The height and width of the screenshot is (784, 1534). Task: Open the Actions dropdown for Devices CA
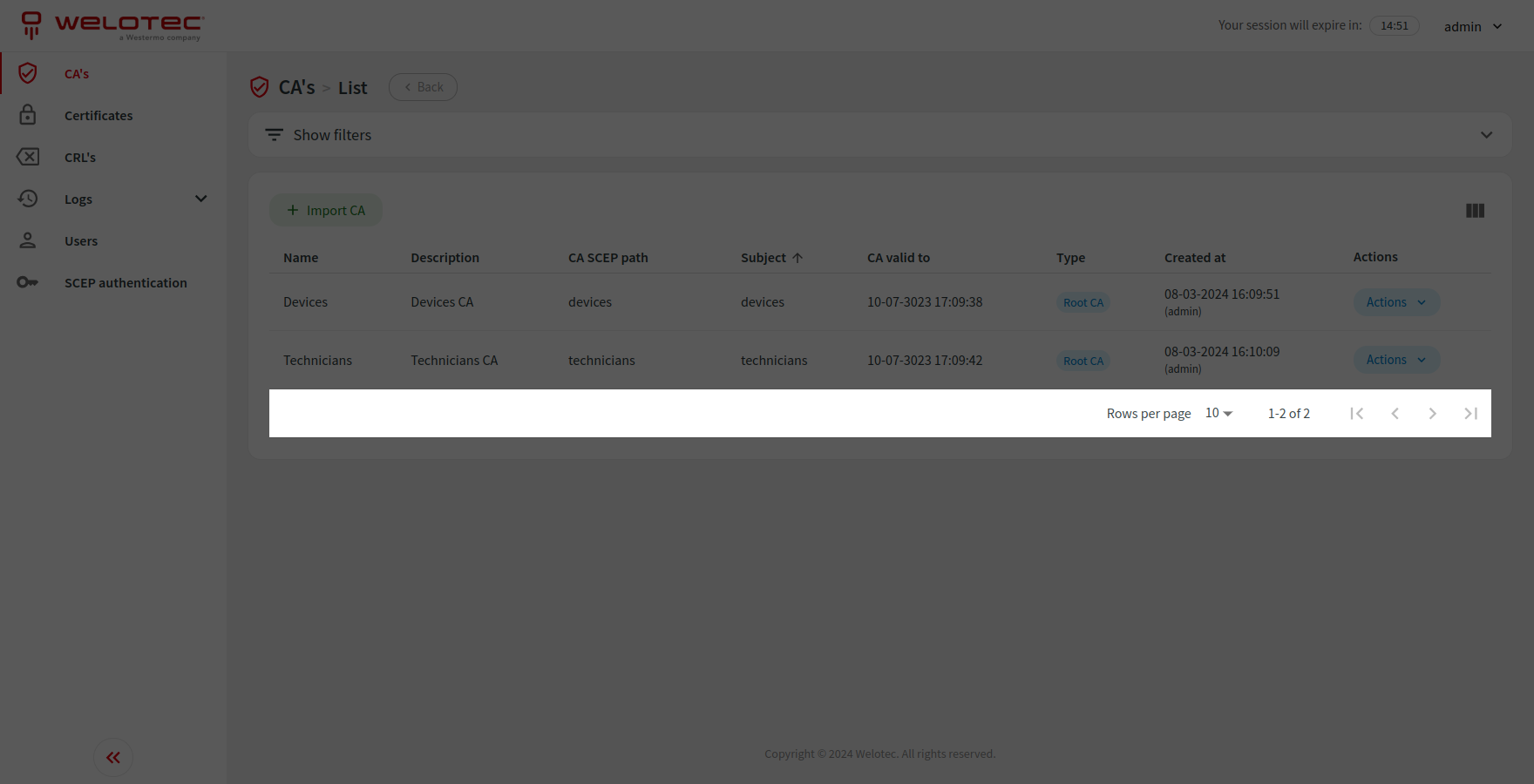(1395, 301)
